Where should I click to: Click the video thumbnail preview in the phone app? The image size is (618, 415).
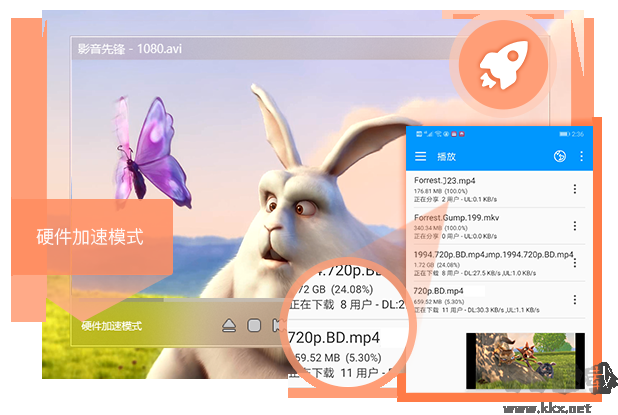pyautogui.click(x=525, y=361)
